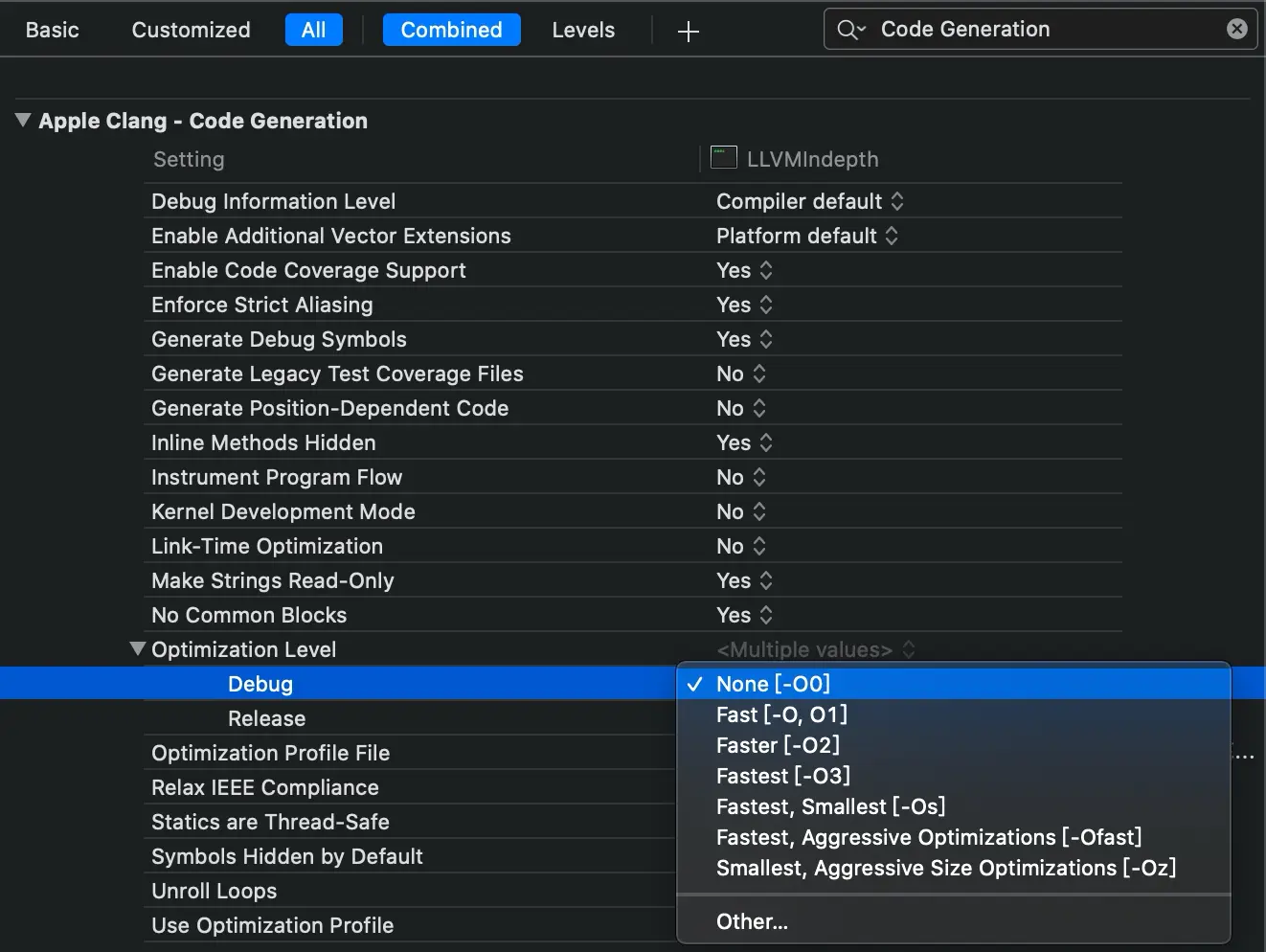Screen dimensions: 1266x952
Task: Select the Customized filter button
Action: pyautogui.click(x=191, y=30)
